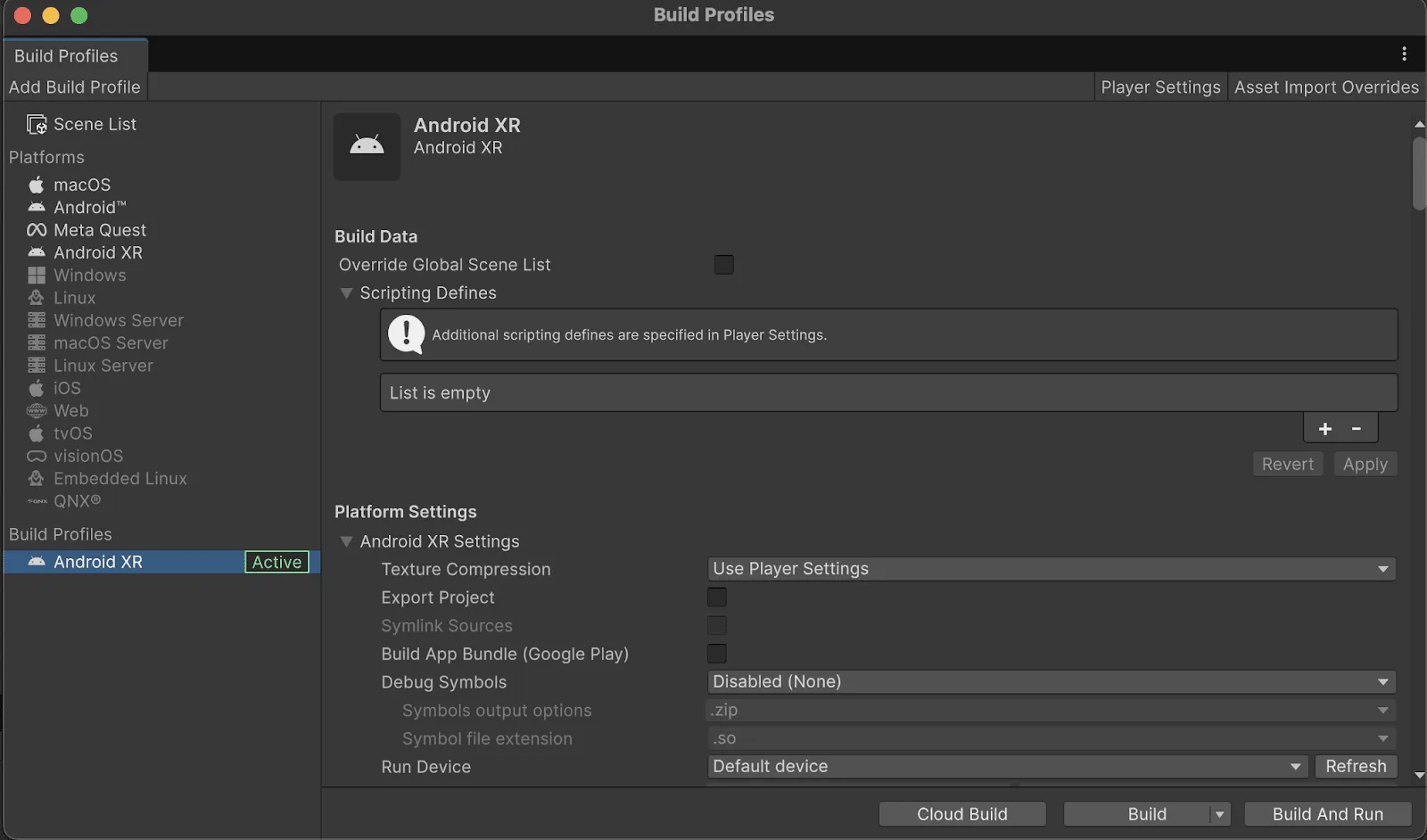Add a scripting define with plus button
The height and width of the screenshot is (840, 1427).
tap(1325, 429)
